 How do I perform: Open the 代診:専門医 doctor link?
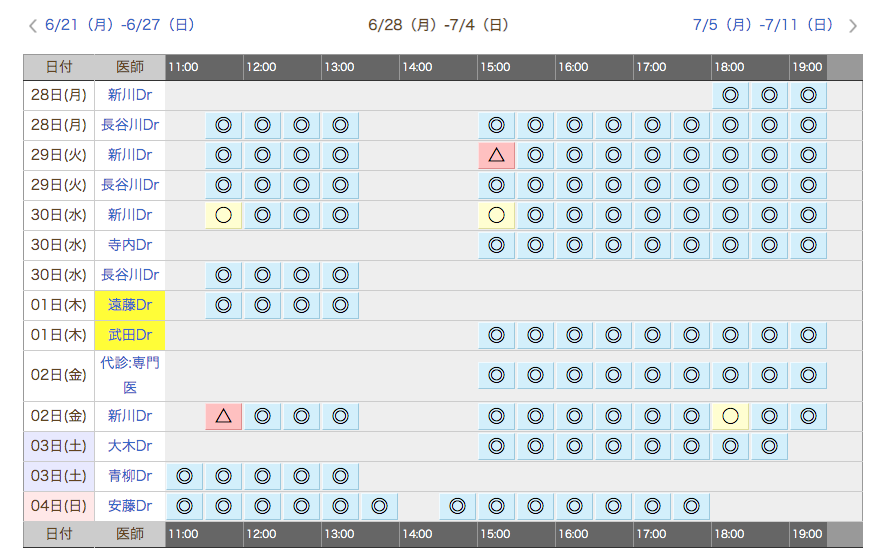pos(130,375)
